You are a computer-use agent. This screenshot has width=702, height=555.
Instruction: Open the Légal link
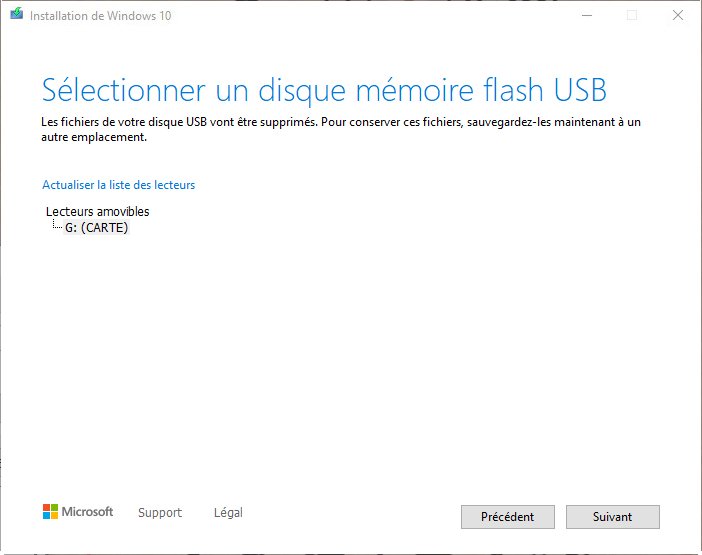[228, 513]
